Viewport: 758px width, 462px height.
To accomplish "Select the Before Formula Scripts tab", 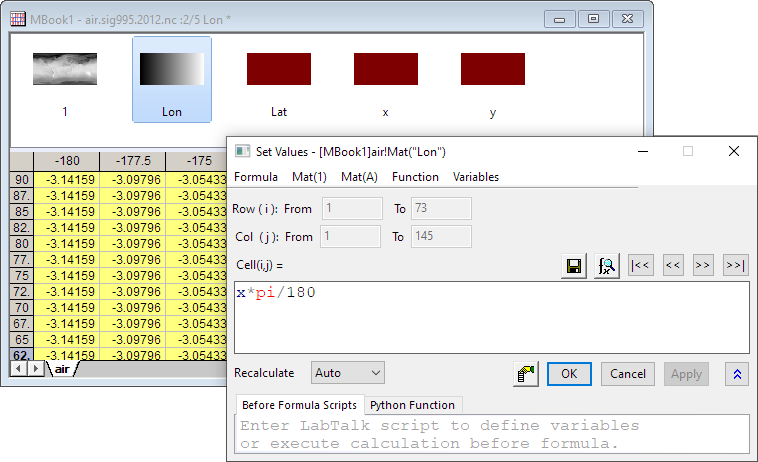I will click(x=298, y=405).
